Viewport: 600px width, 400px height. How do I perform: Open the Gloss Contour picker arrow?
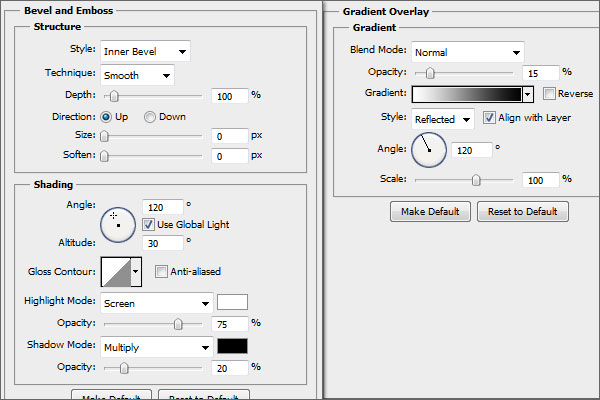point(136,270)
